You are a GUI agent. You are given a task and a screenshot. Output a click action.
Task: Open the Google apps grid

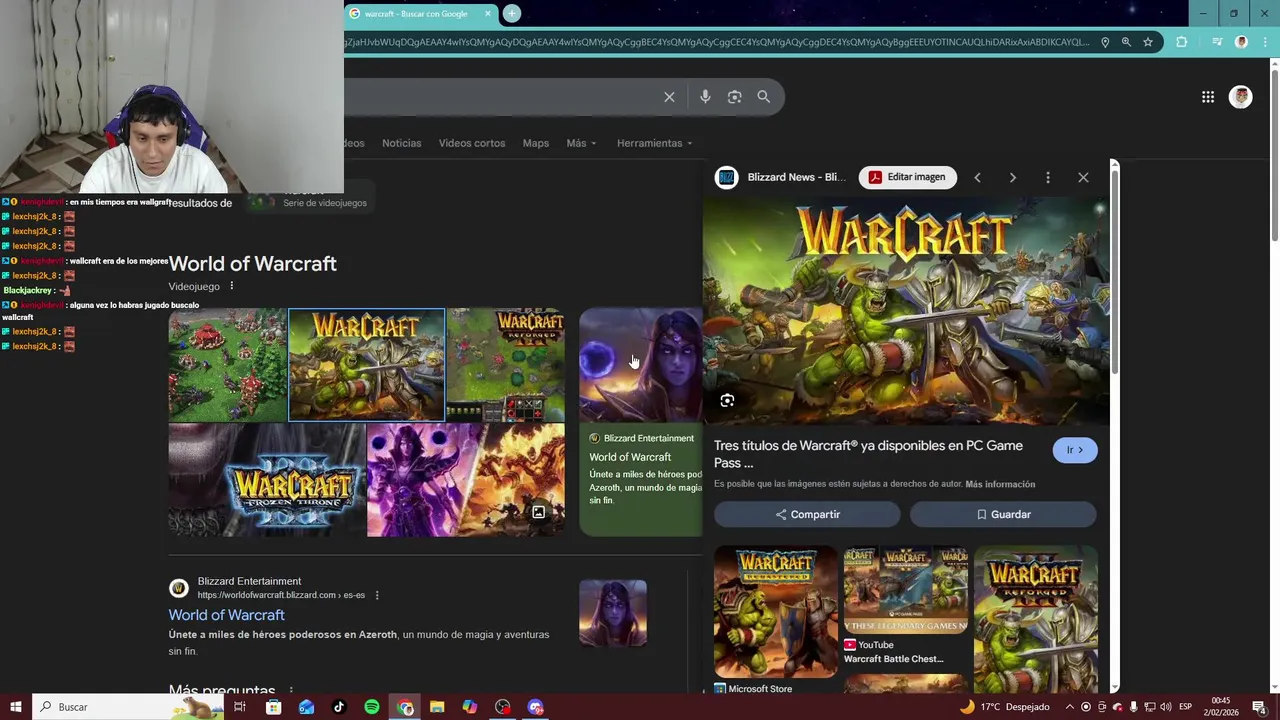point(1208,97)
